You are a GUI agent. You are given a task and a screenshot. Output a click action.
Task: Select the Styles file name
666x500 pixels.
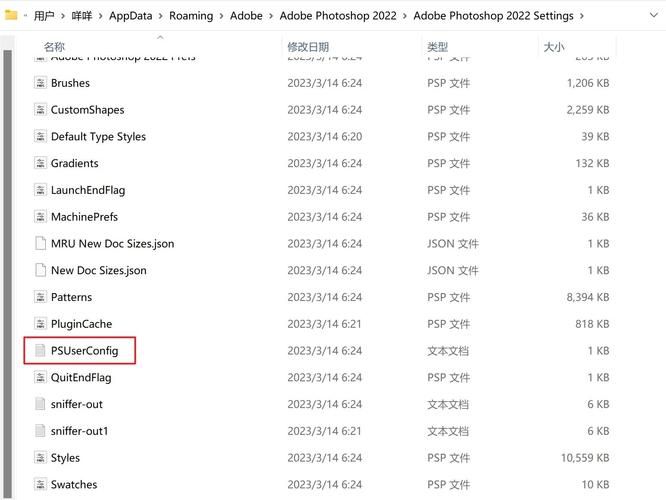pos(65,458)
